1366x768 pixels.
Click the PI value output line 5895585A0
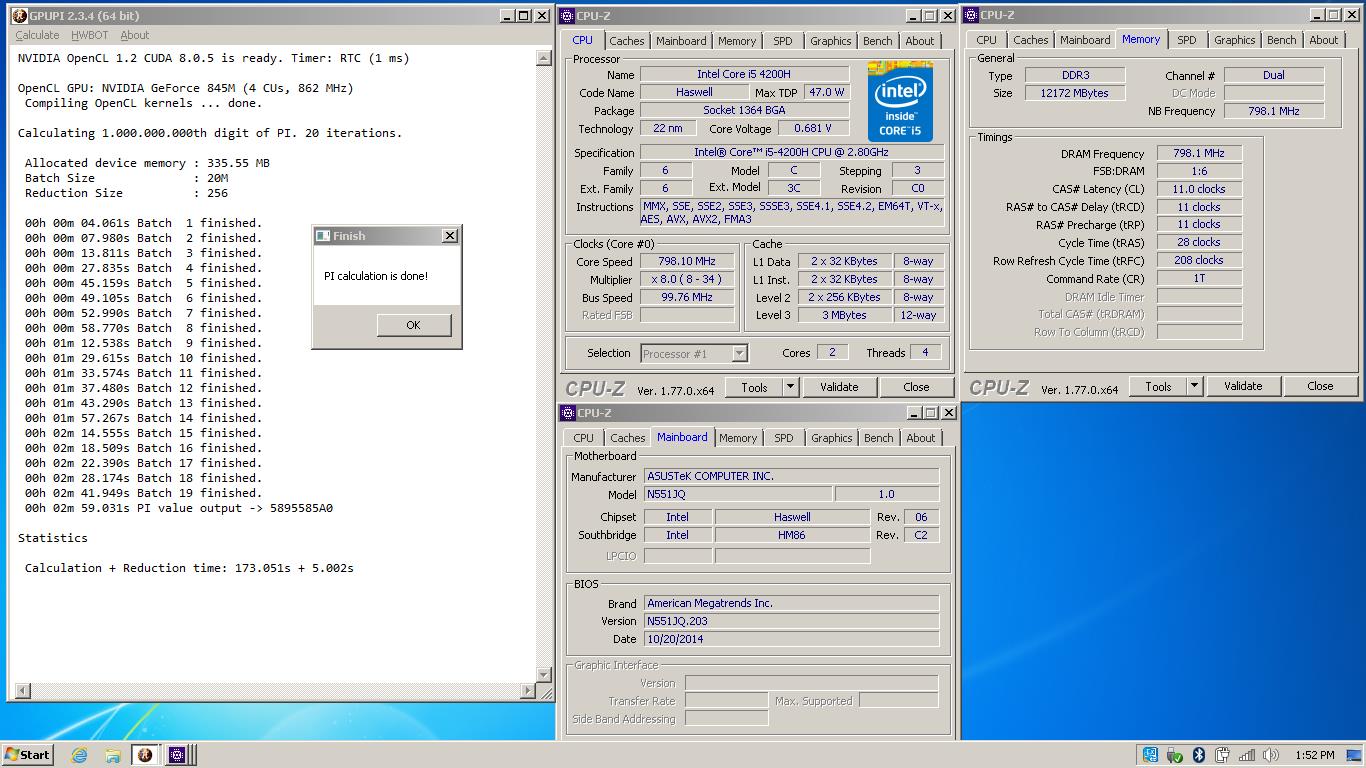[179, 508]
